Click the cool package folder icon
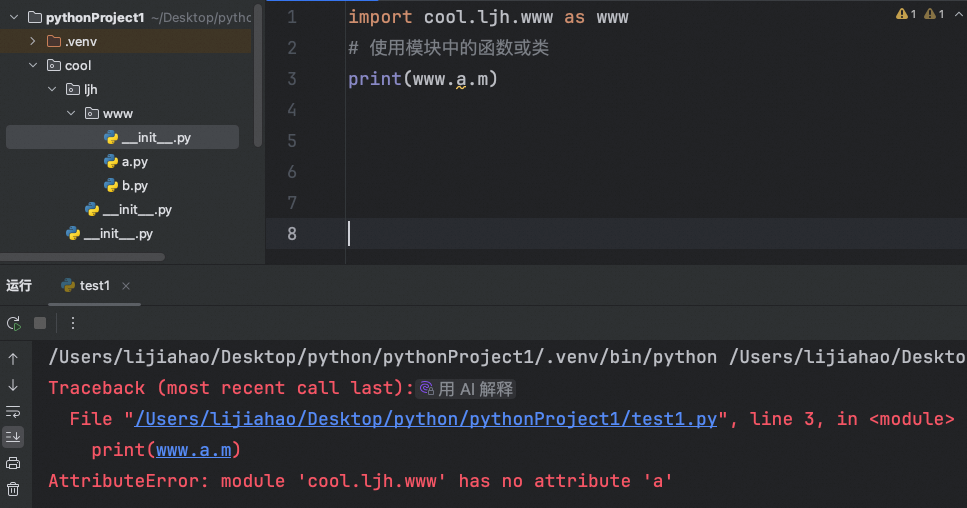967x508 pixels. pyautogui.click(x=54, y=65)
